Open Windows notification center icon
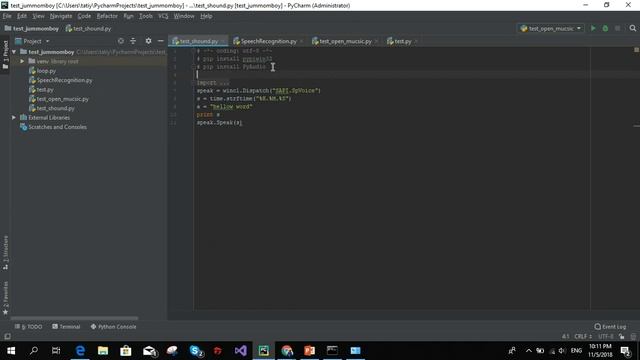The image size is (640, 360). [625, 351]
